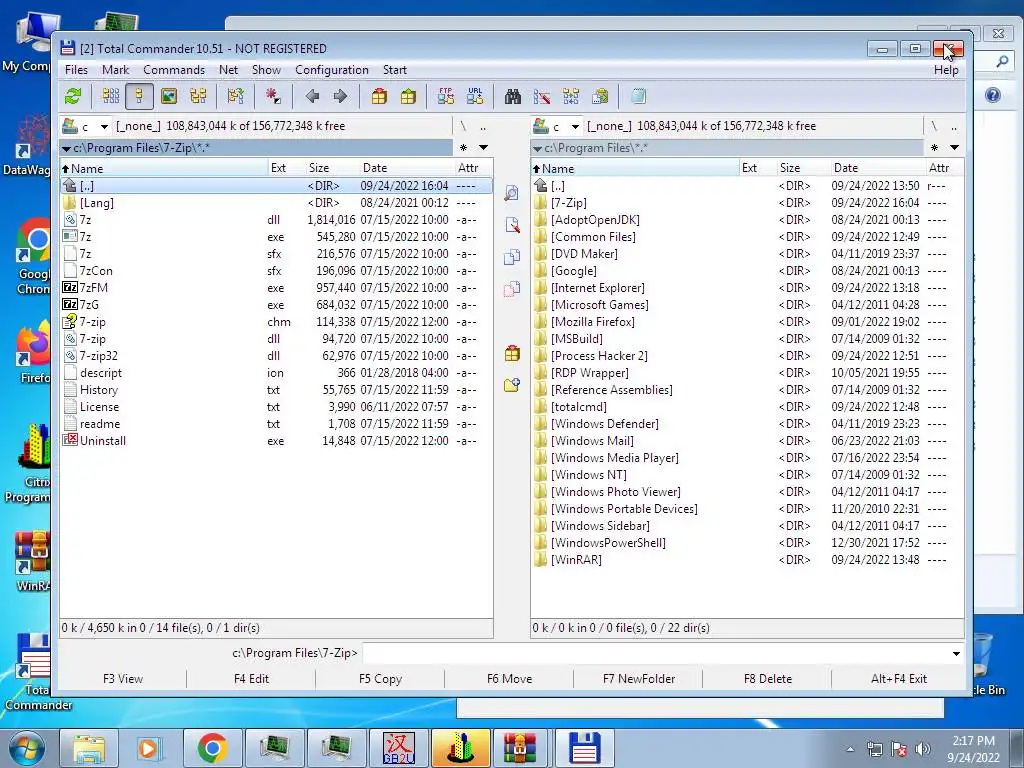Select the [Process Hacker 2] folder
1024x768 pixels.
pyautogui.click(x=747, y=356)
